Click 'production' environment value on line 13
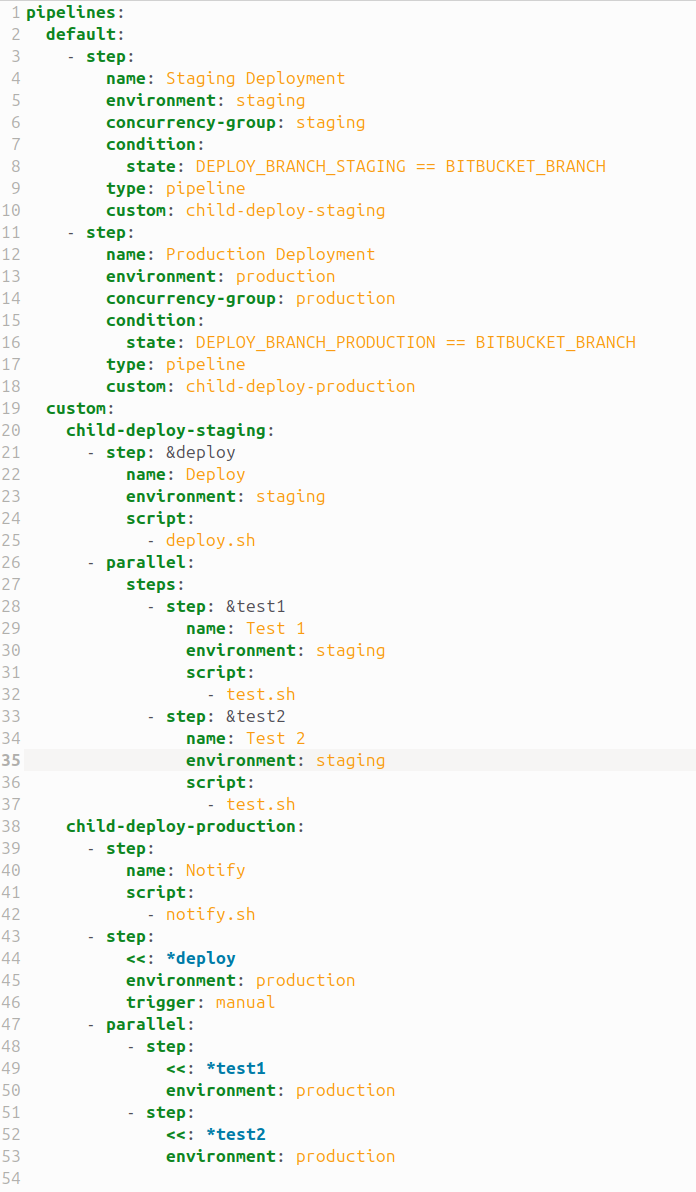 point(286,277)
